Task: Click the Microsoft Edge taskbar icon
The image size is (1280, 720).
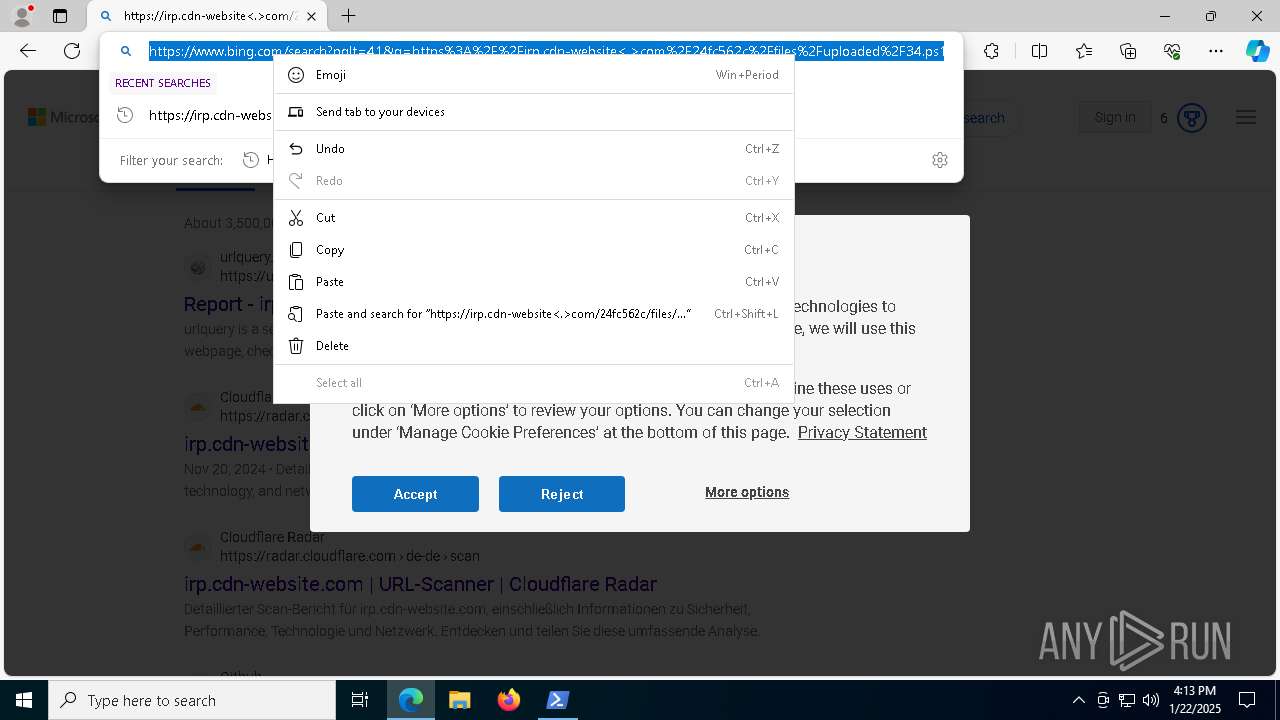Action: tap(411, 700)
